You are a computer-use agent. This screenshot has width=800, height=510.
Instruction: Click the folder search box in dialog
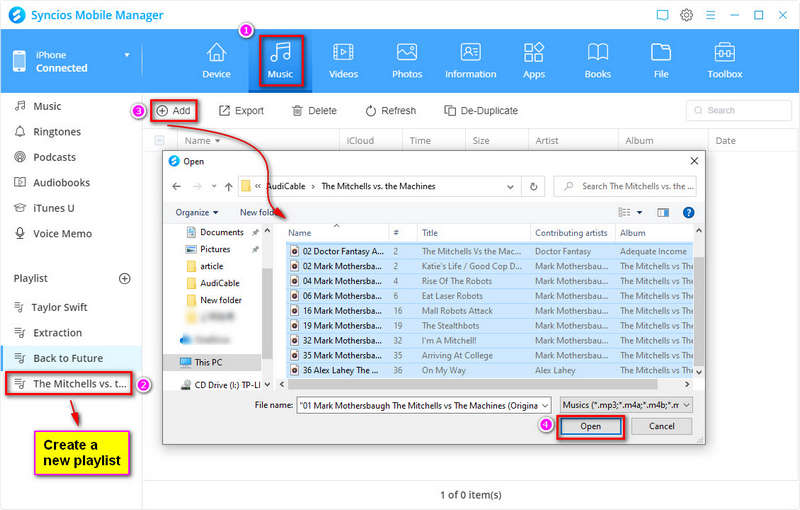point(625,187)
